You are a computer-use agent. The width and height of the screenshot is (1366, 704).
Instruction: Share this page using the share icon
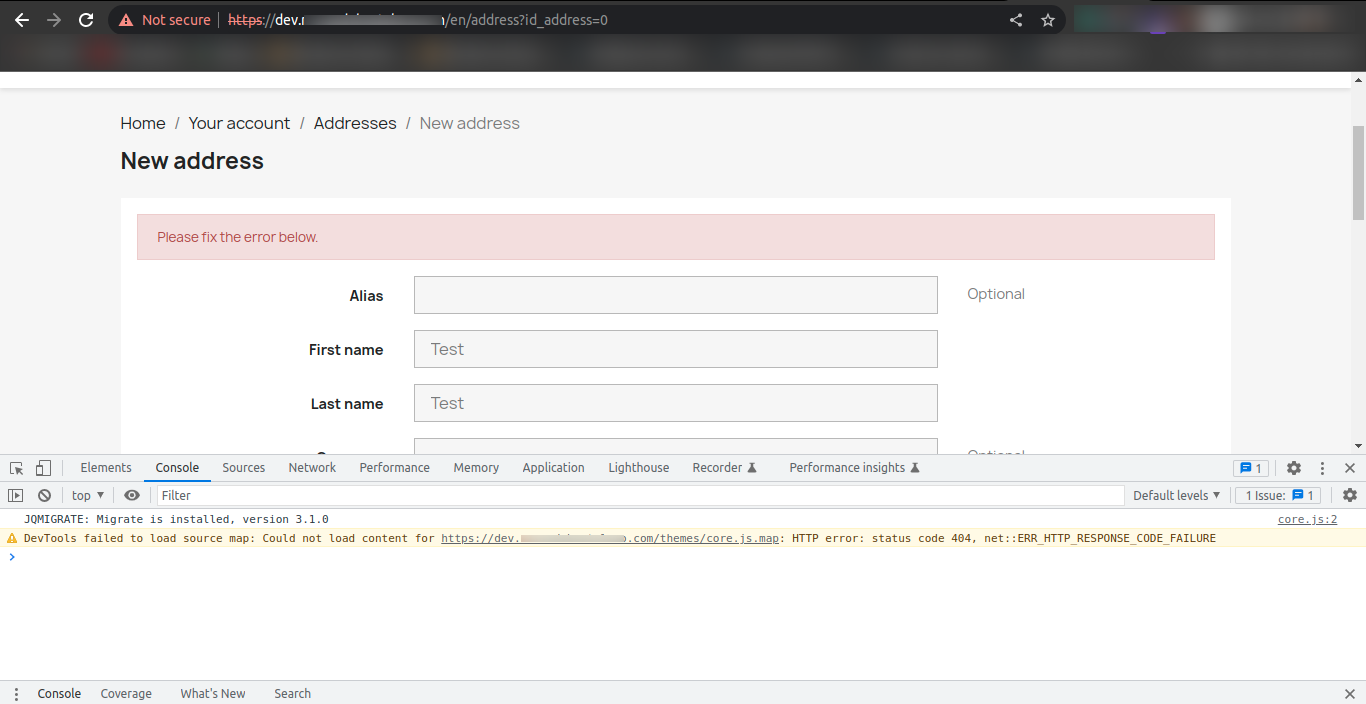(1016, 20)
